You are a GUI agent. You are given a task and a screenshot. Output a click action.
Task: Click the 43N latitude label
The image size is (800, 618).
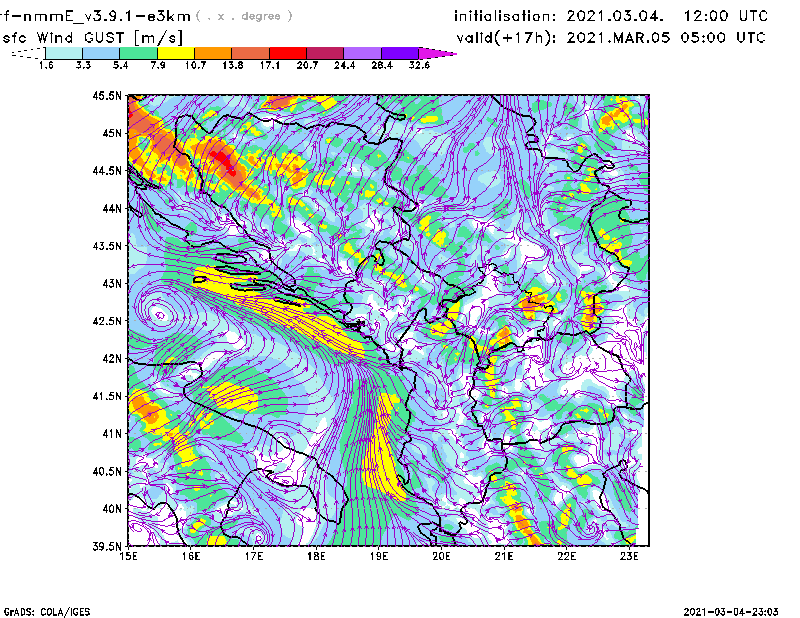[x=112, y=283]
